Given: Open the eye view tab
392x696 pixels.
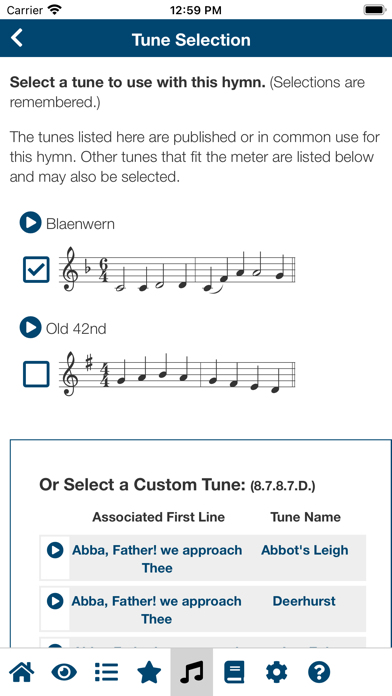Looking at the screenshot, I should (64, 672).
